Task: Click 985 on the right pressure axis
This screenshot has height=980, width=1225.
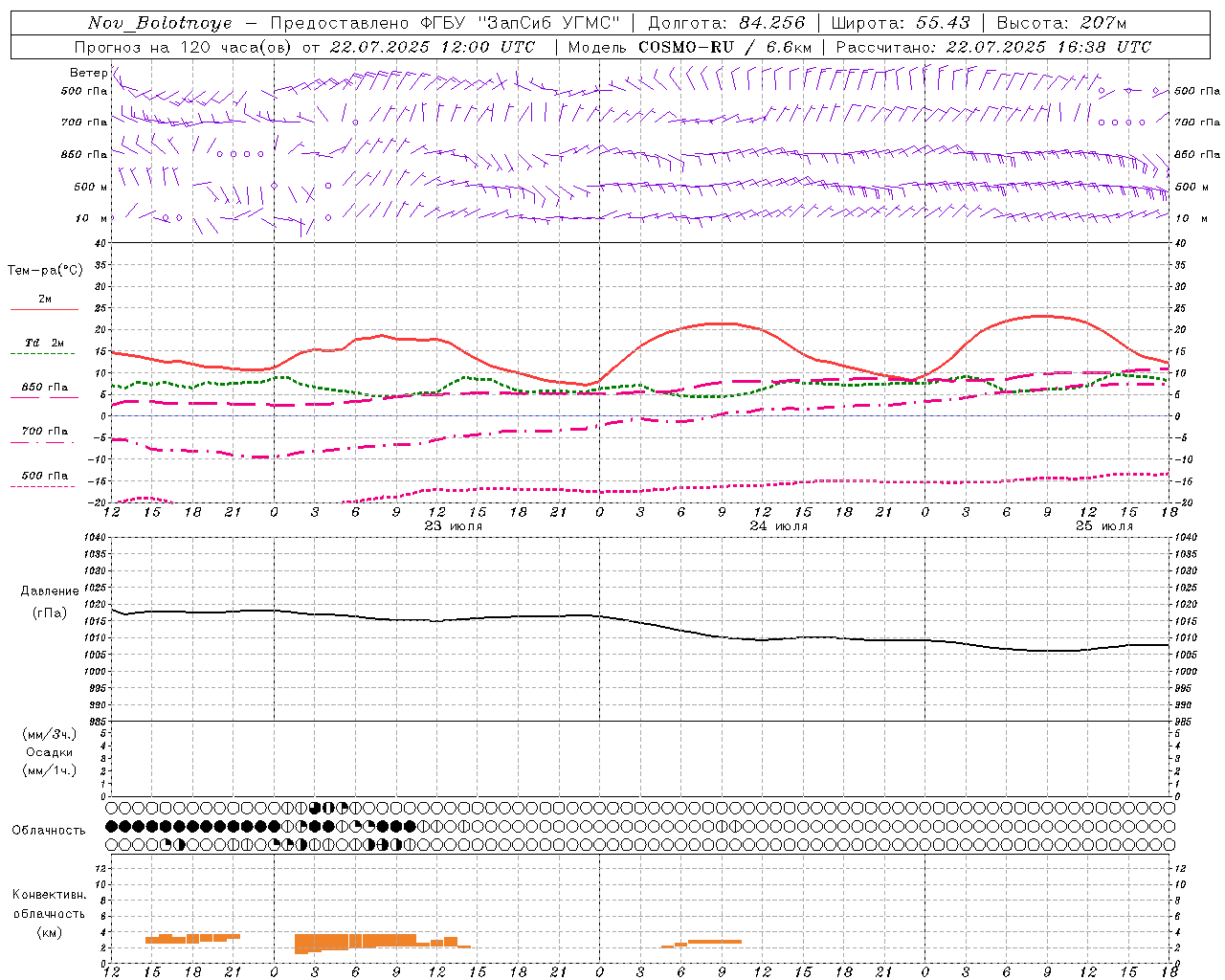Action: [1185, 722]
